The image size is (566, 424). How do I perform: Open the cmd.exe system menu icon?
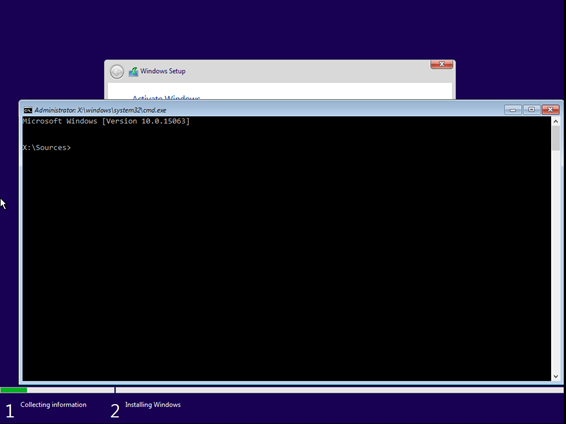tap(28, 110)
